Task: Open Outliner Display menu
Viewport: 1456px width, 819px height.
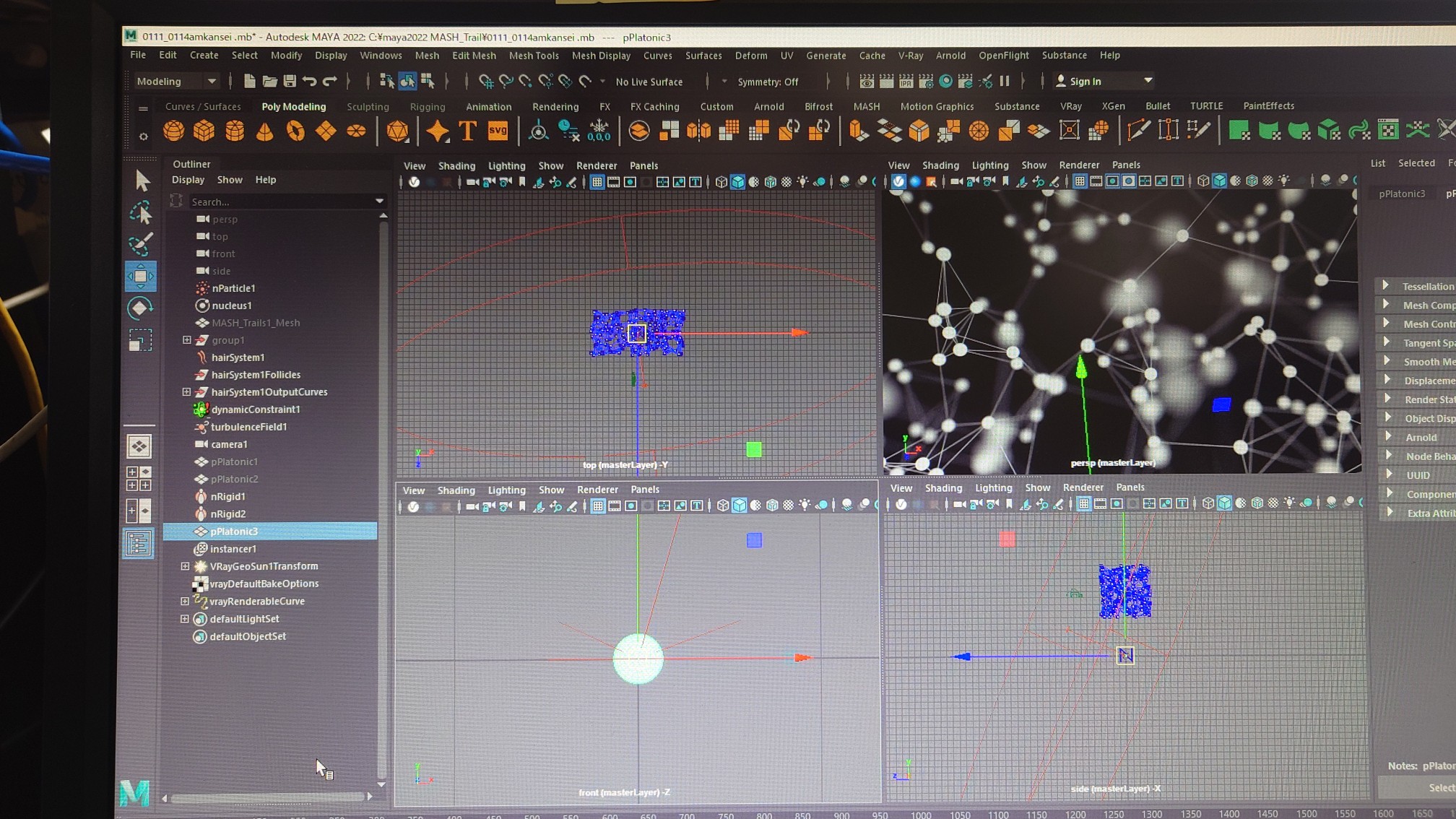Action: coord(188,180)
